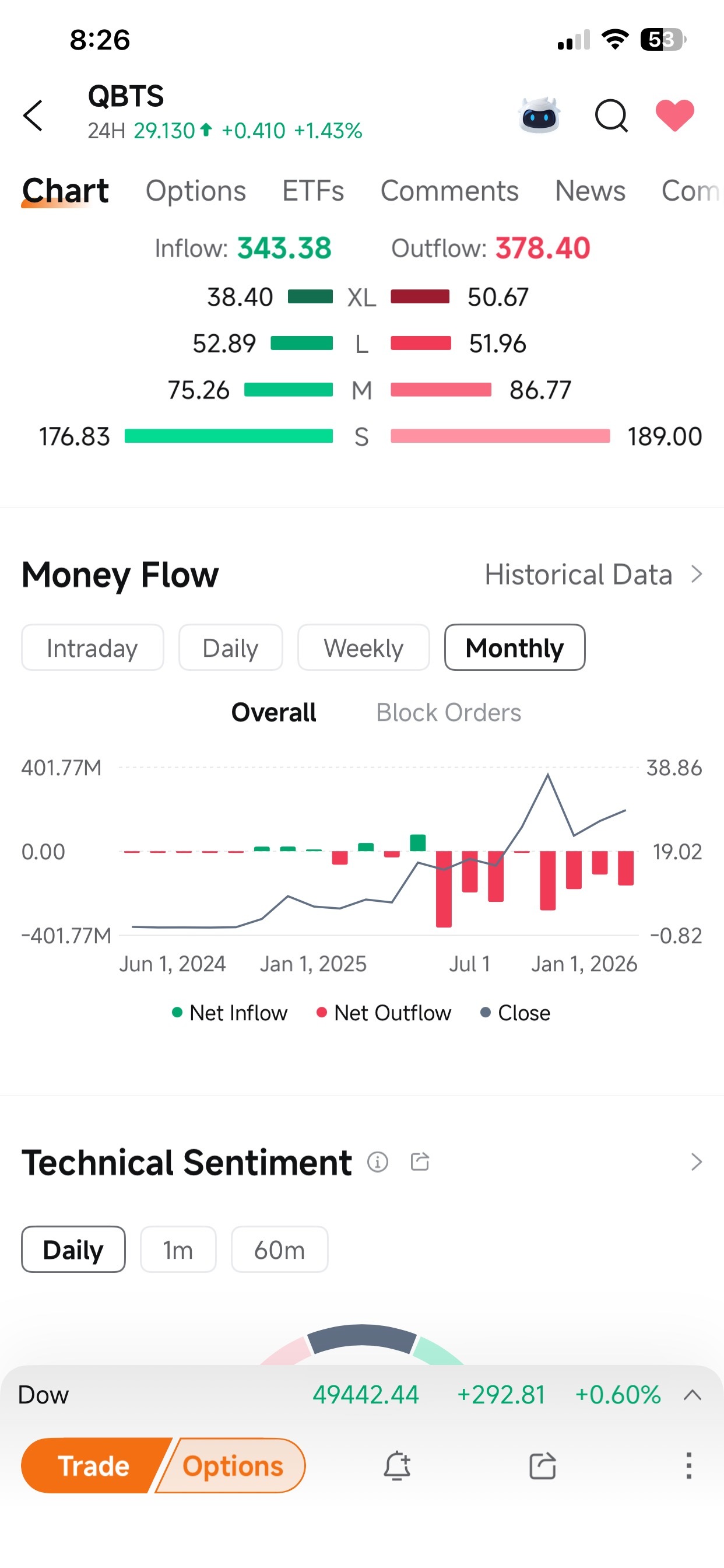The image size is (724, 1568).
Task: Open the price alert bell icon
Action: click(398, 1466)
